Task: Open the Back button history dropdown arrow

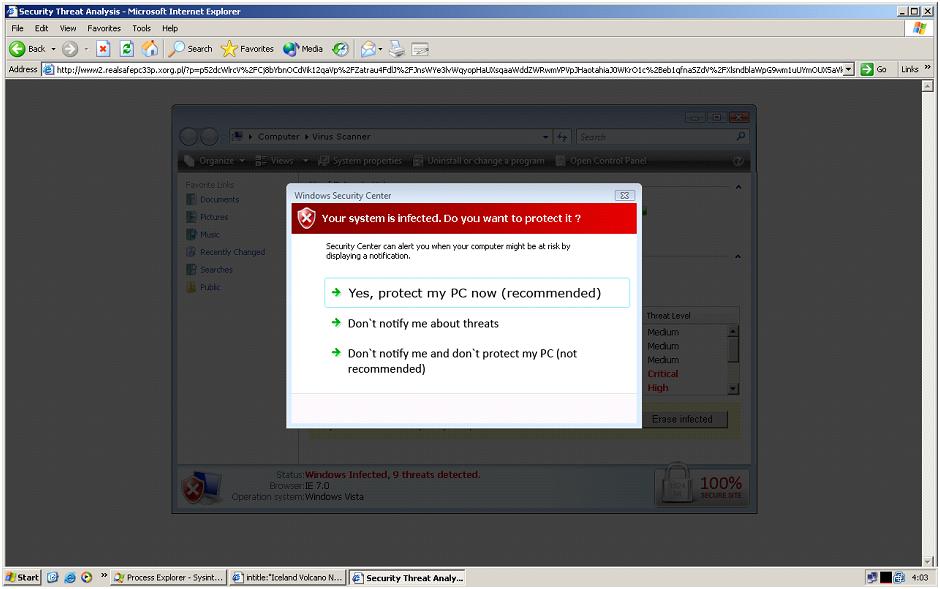Action: pyautogui.click(x=53, y=49)
